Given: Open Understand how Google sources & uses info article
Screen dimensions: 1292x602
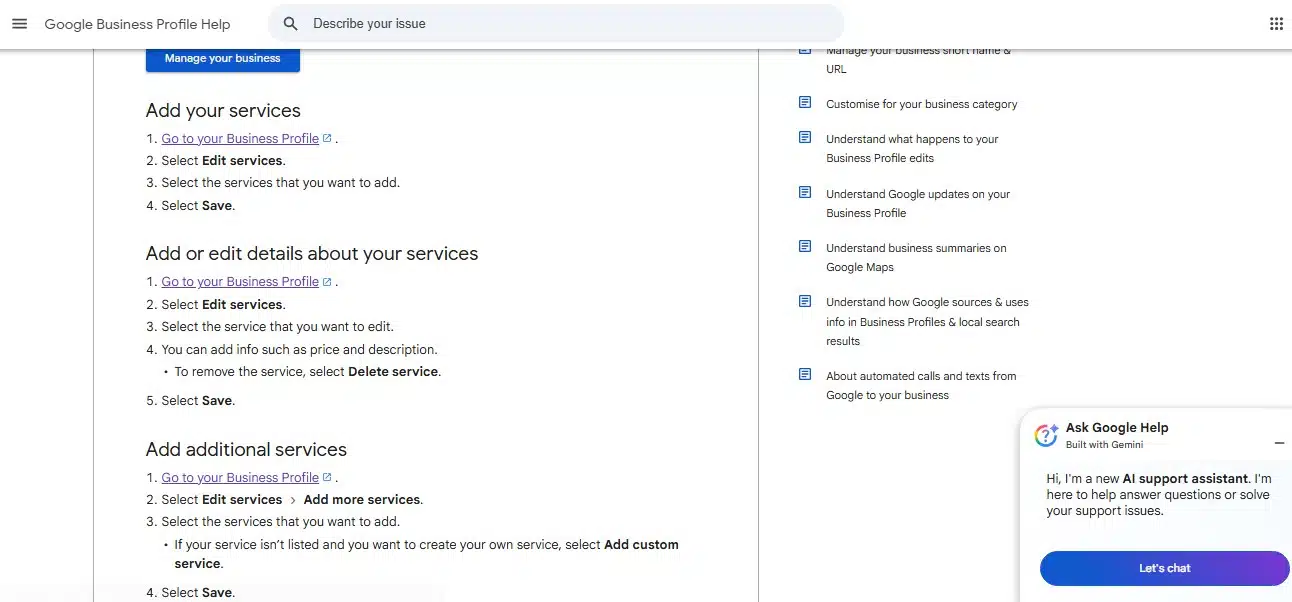Looking at the screenshot, I should point(927,321).
